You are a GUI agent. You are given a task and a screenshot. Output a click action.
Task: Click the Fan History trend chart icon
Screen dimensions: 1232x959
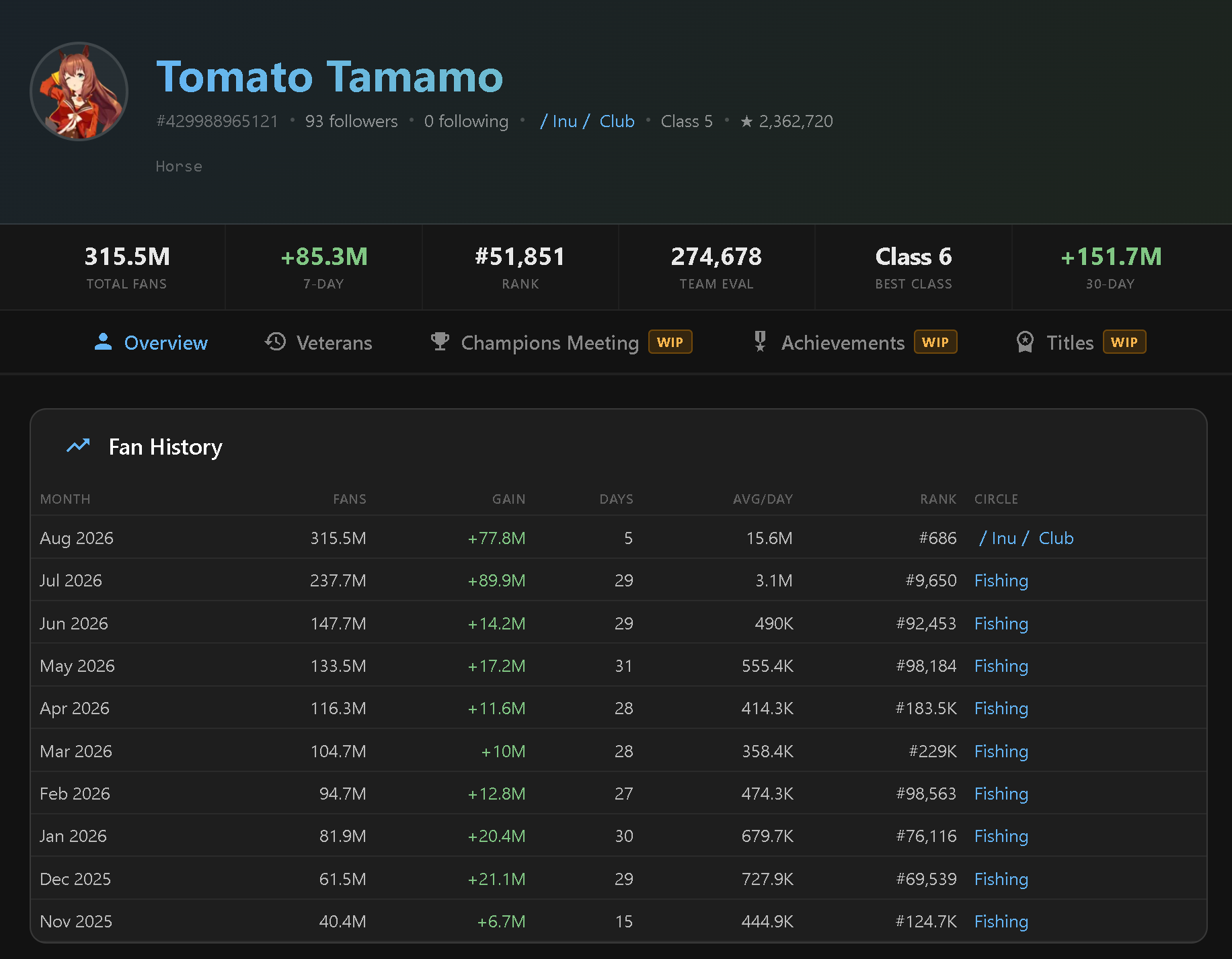(78, 446)
